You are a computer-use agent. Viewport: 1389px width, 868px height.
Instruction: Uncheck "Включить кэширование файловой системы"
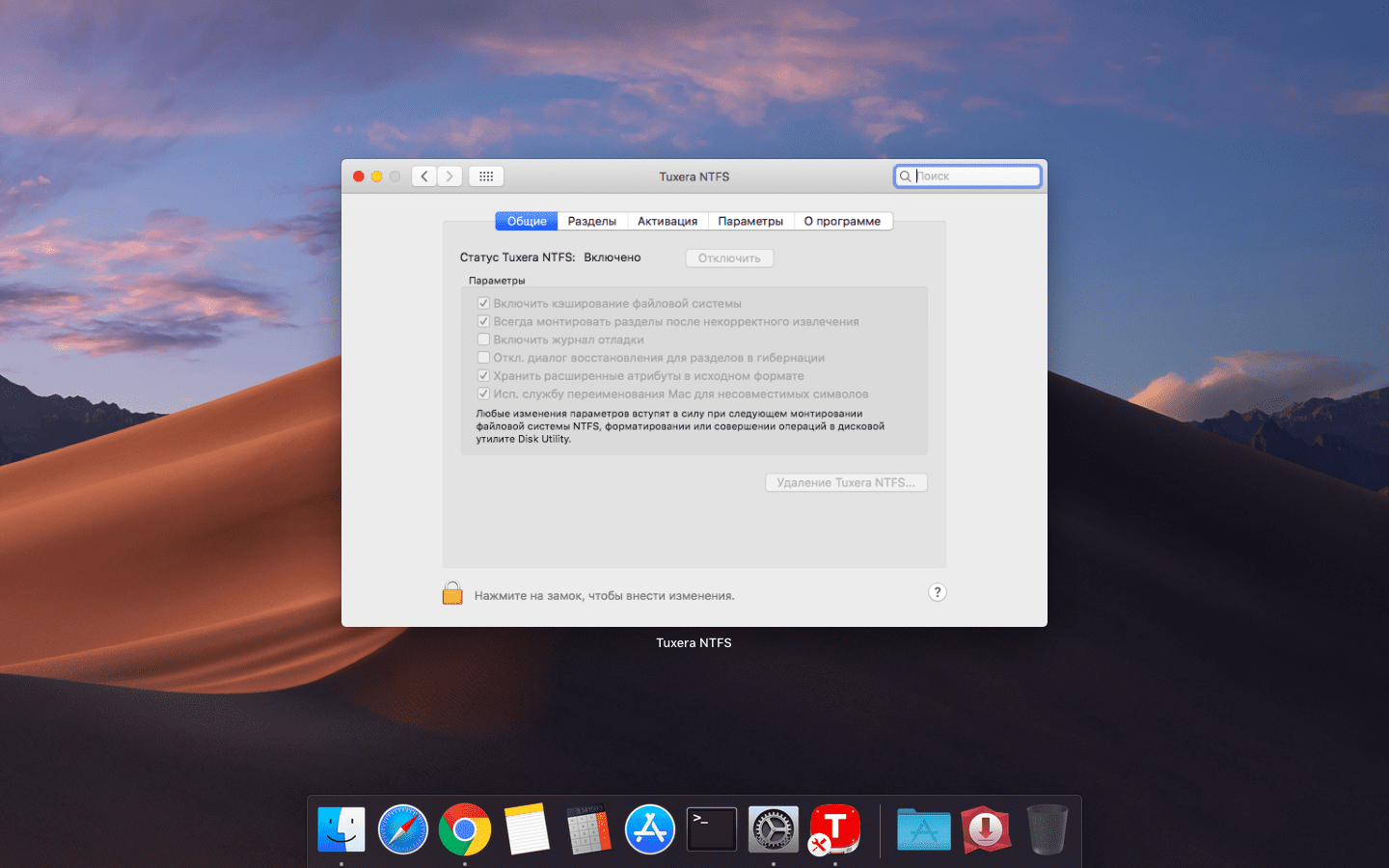483,302
